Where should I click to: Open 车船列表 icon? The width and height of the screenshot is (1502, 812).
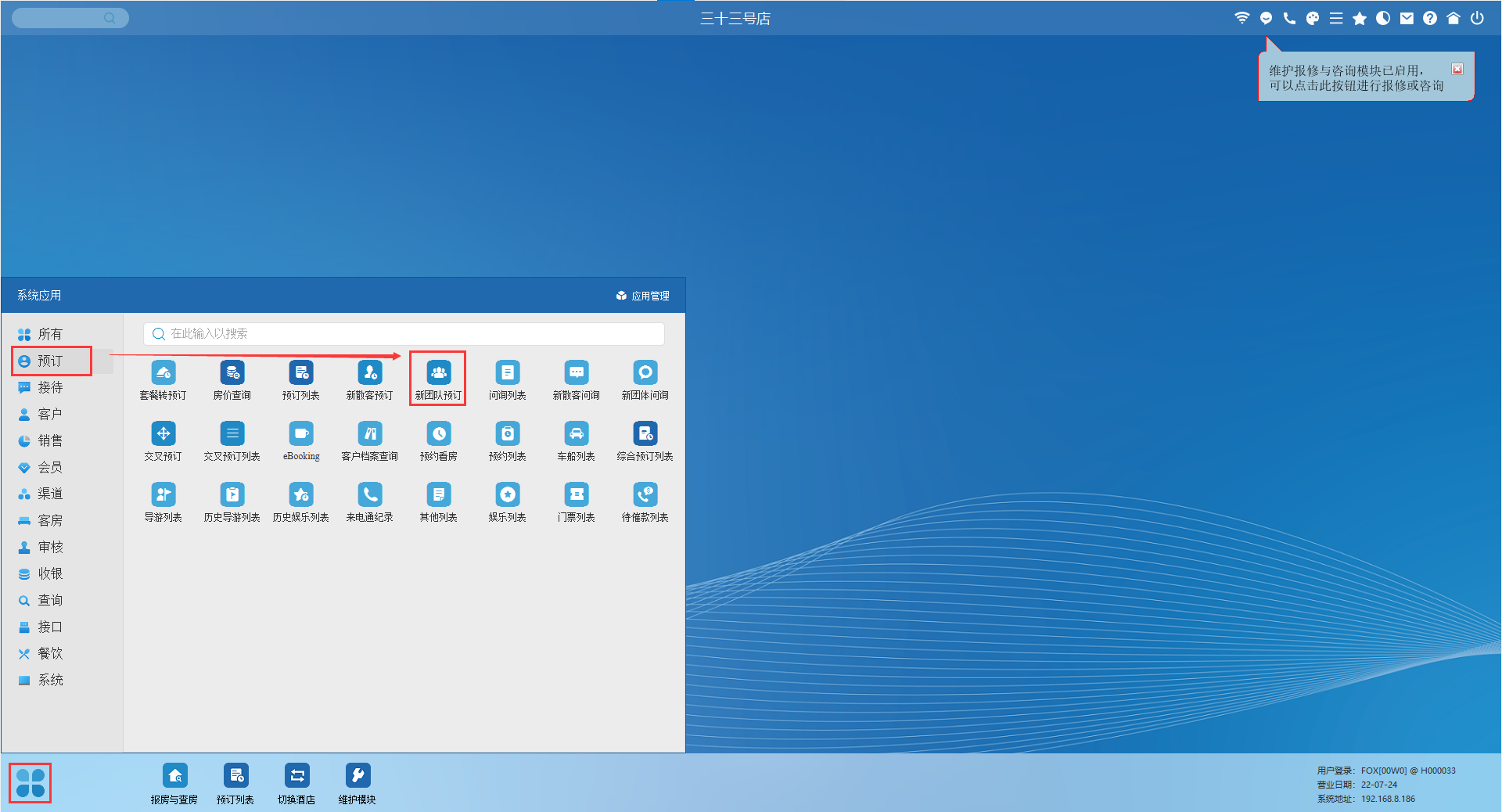click(576, 434)
